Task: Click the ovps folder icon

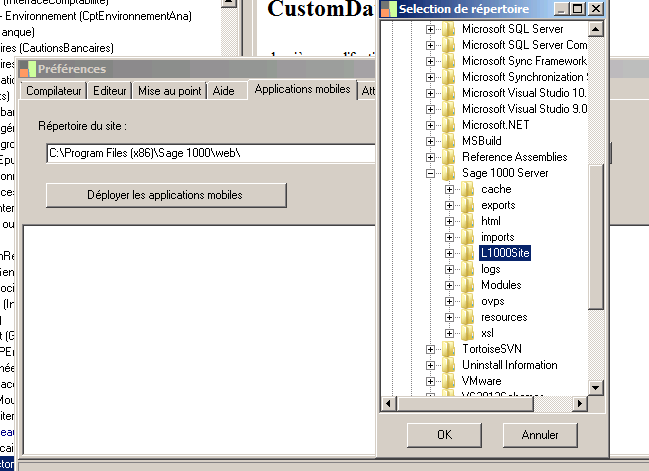Action: [x=467, y=301]
